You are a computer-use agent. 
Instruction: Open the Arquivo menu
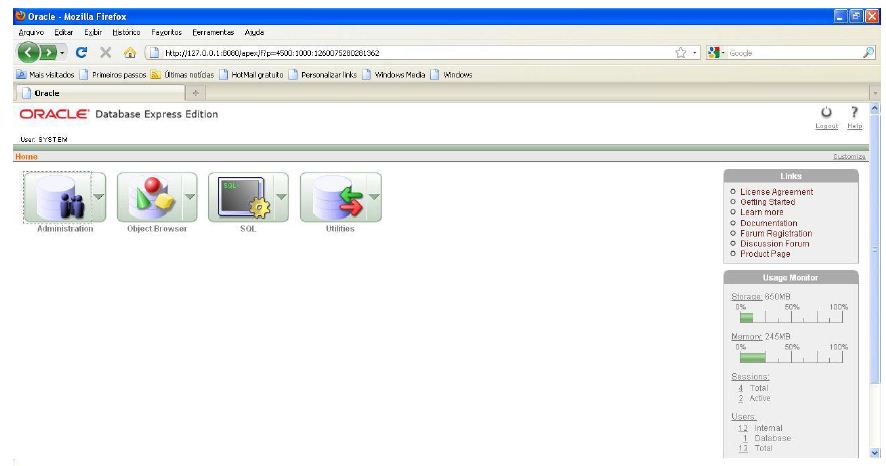tap(31, 33)
